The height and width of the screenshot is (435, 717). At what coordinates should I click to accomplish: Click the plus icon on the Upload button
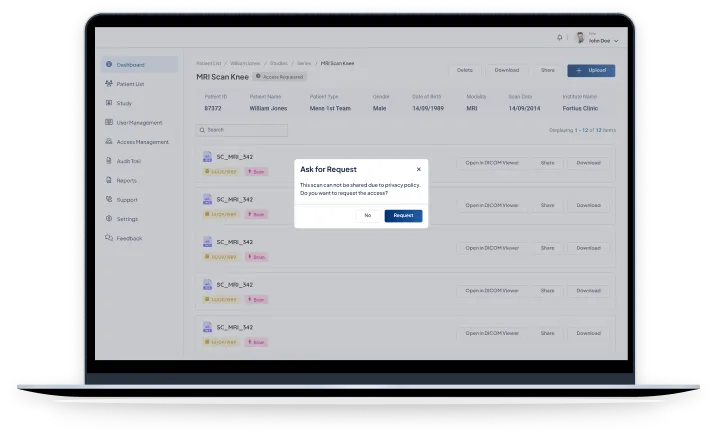579,70
